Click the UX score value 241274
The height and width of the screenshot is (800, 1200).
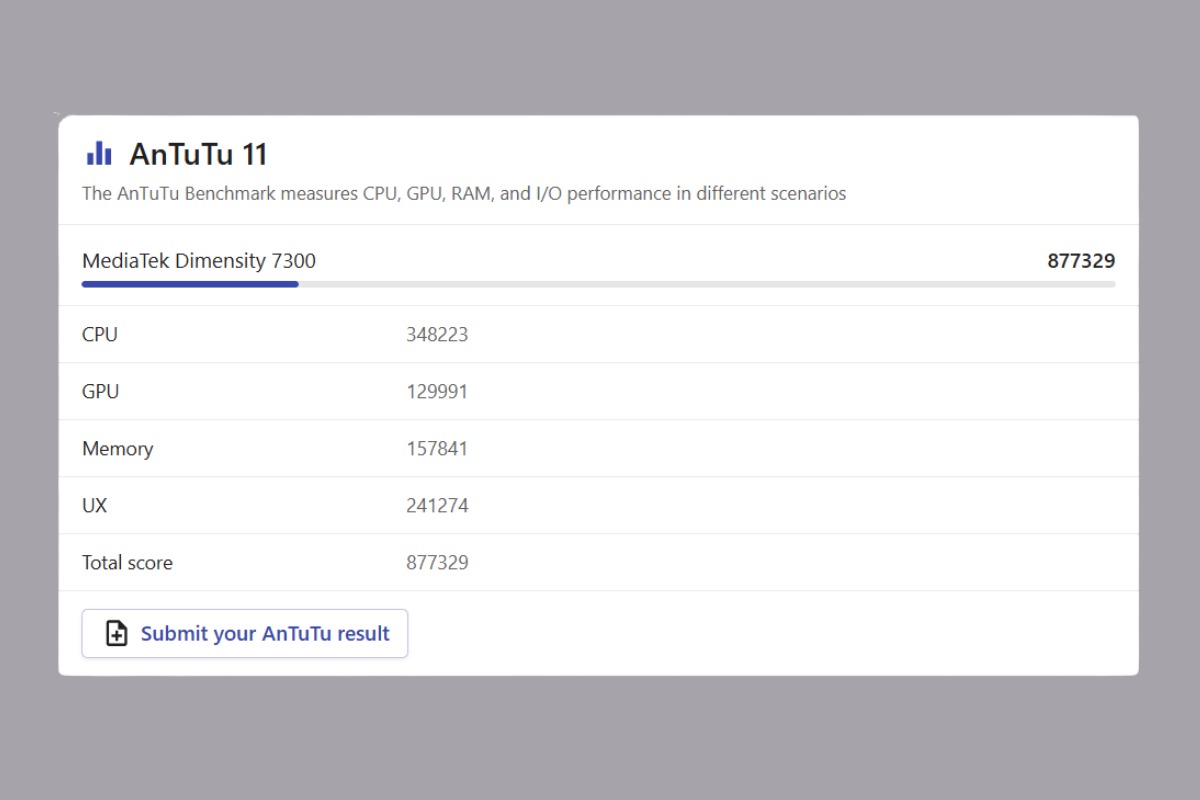coord(437,505)
